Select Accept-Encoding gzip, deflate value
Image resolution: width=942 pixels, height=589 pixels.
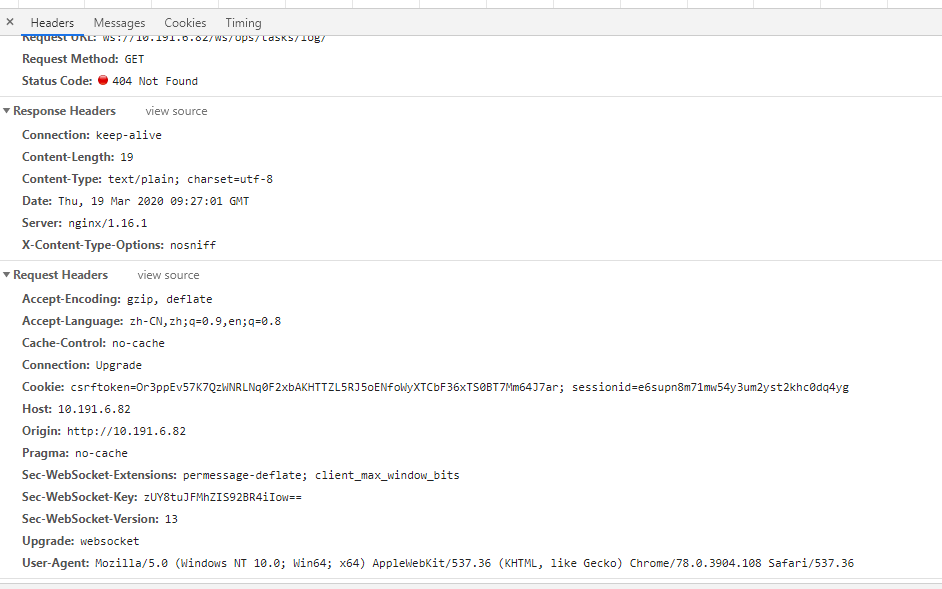click(x=169, y=299)
